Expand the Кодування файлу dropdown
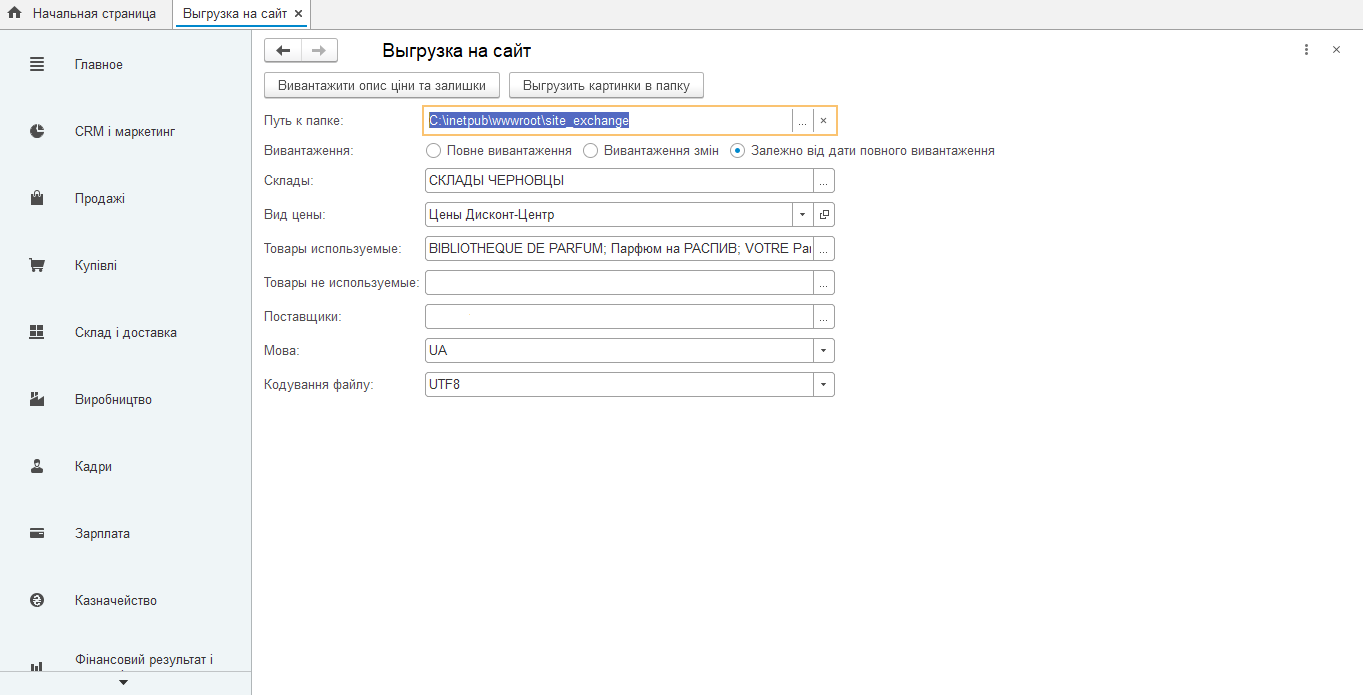 coord(823,385)
